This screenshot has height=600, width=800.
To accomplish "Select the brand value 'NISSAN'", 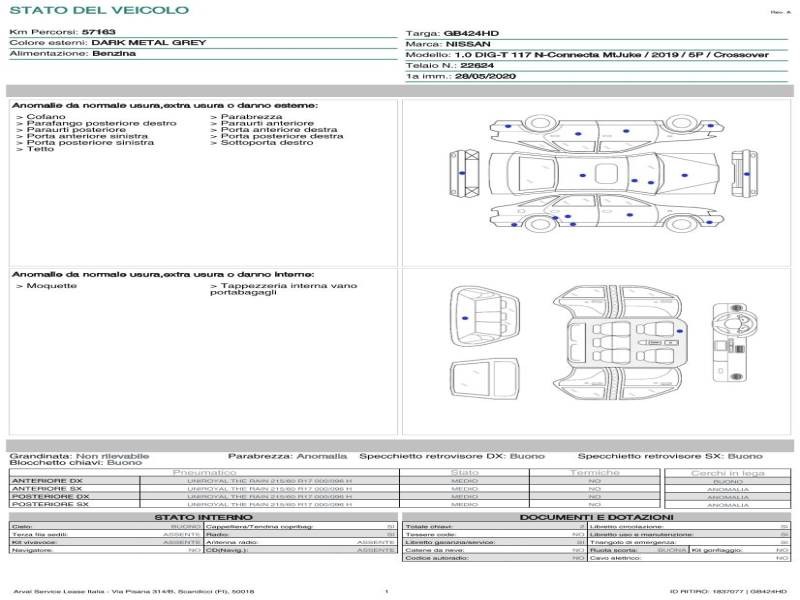I will pos(468,44).
